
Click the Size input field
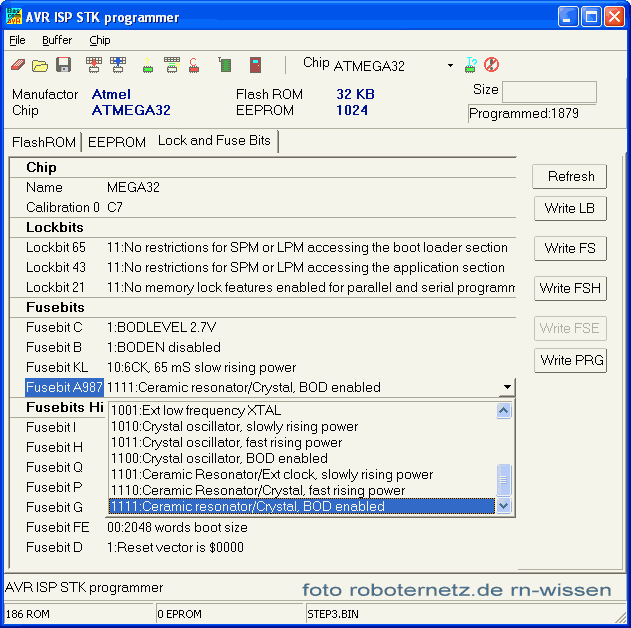tap(549, 92)
